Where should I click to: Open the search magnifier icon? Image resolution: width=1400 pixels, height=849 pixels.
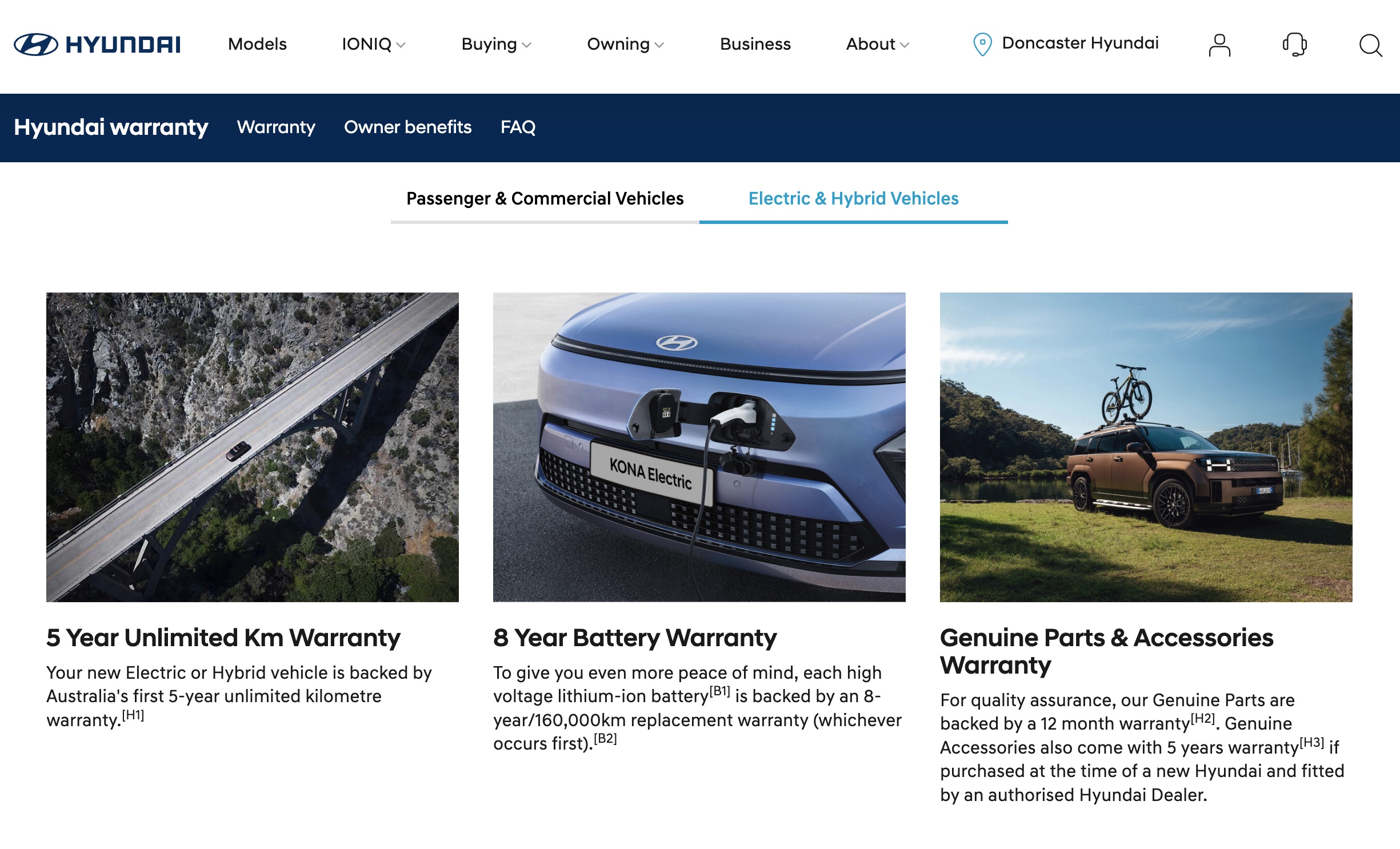[1370, 45]
